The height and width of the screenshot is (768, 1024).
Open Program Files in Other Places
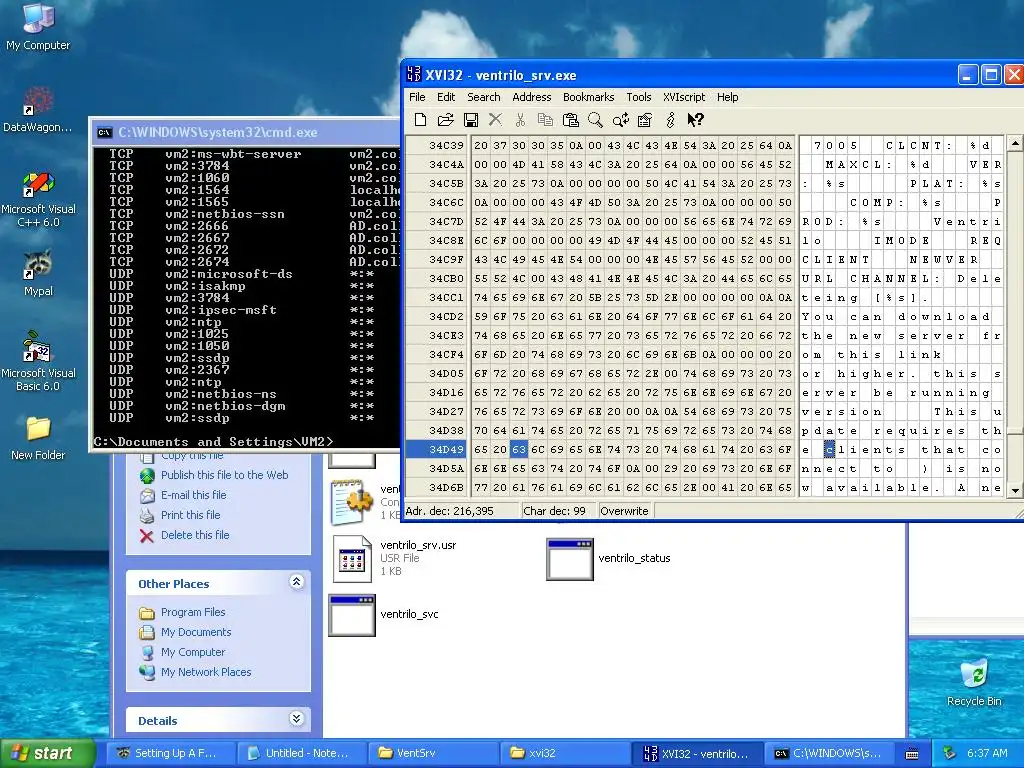[x=193, y=612]
